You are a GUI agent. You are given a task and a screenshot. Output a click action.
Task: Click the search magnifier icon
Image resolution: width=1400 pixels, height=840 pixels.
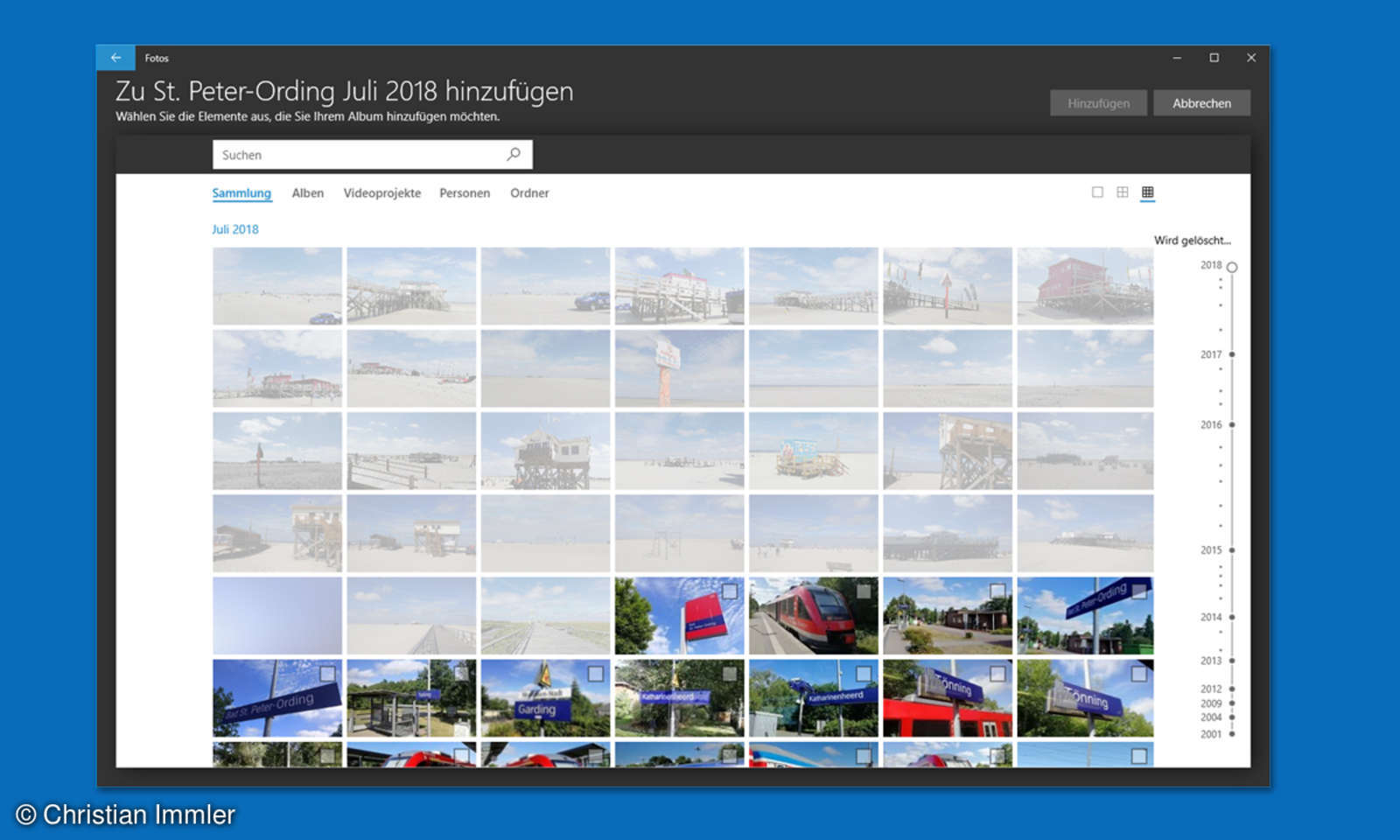click(513, 154)
